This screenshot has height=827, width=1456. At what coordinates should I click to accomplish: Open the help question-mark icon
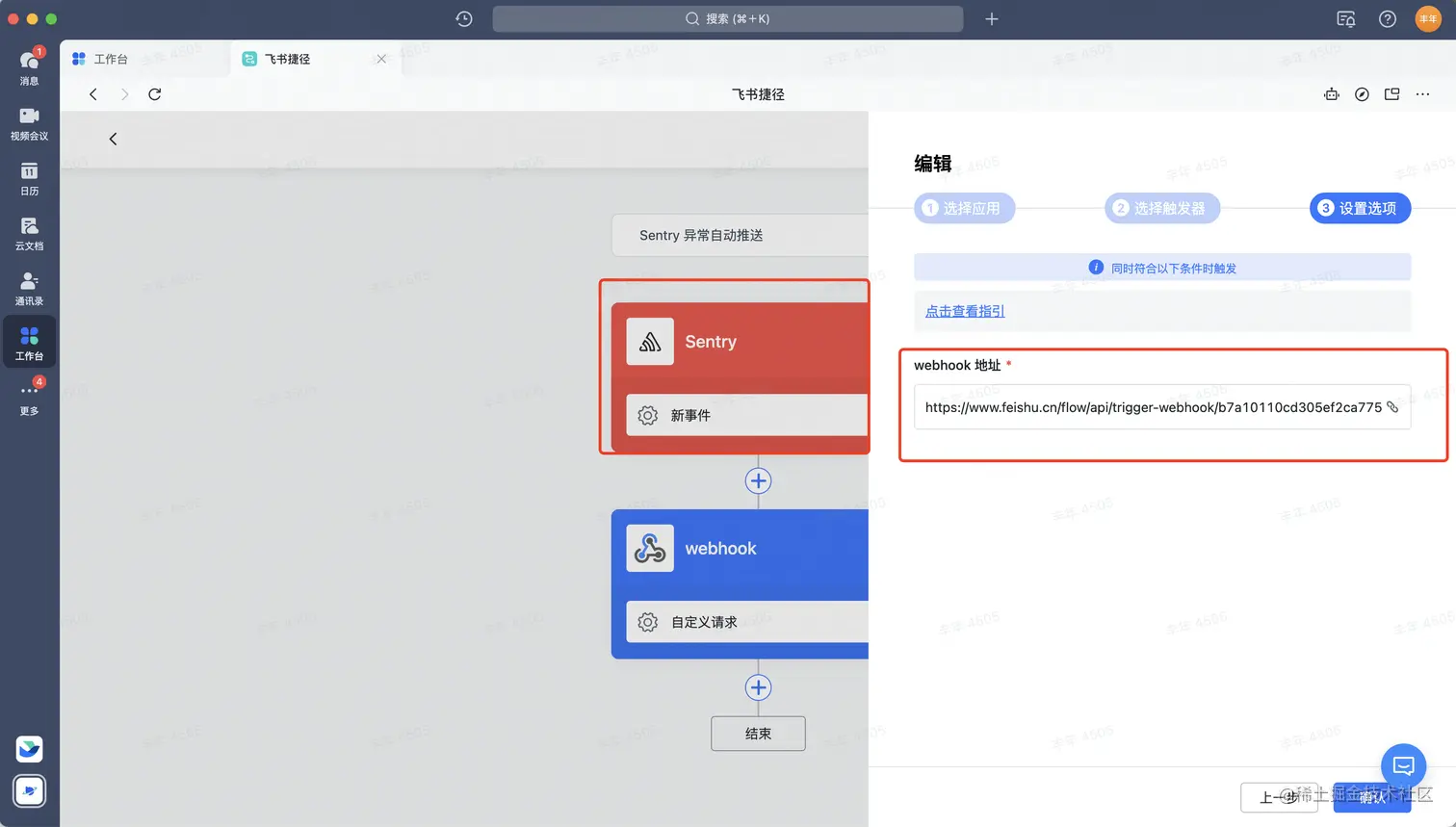pos(1387,18)
